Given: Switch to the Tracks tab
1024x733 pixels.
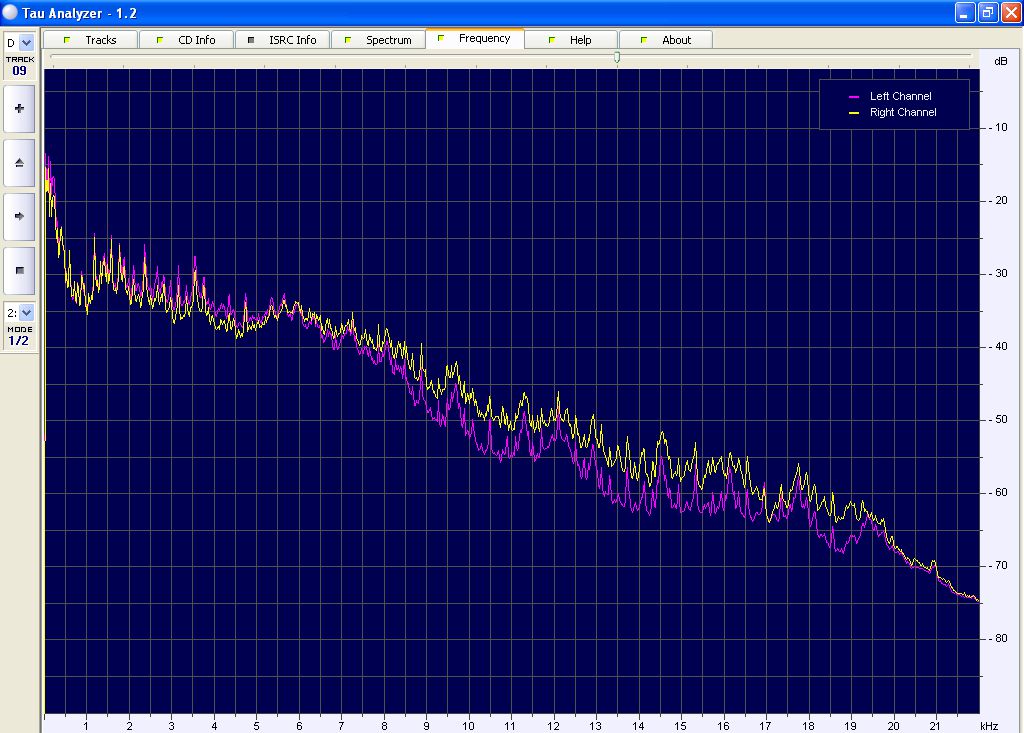Looking at the screenshot, I should coord(100,40).
